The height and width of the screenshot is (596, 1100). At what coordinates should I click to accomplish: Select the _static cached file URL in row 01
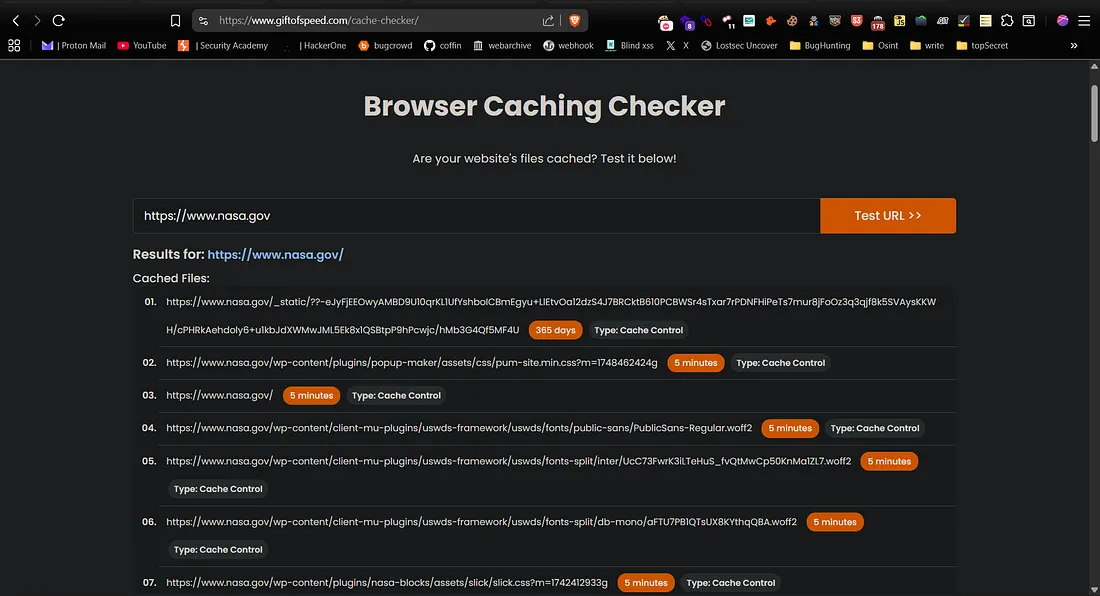551,316
